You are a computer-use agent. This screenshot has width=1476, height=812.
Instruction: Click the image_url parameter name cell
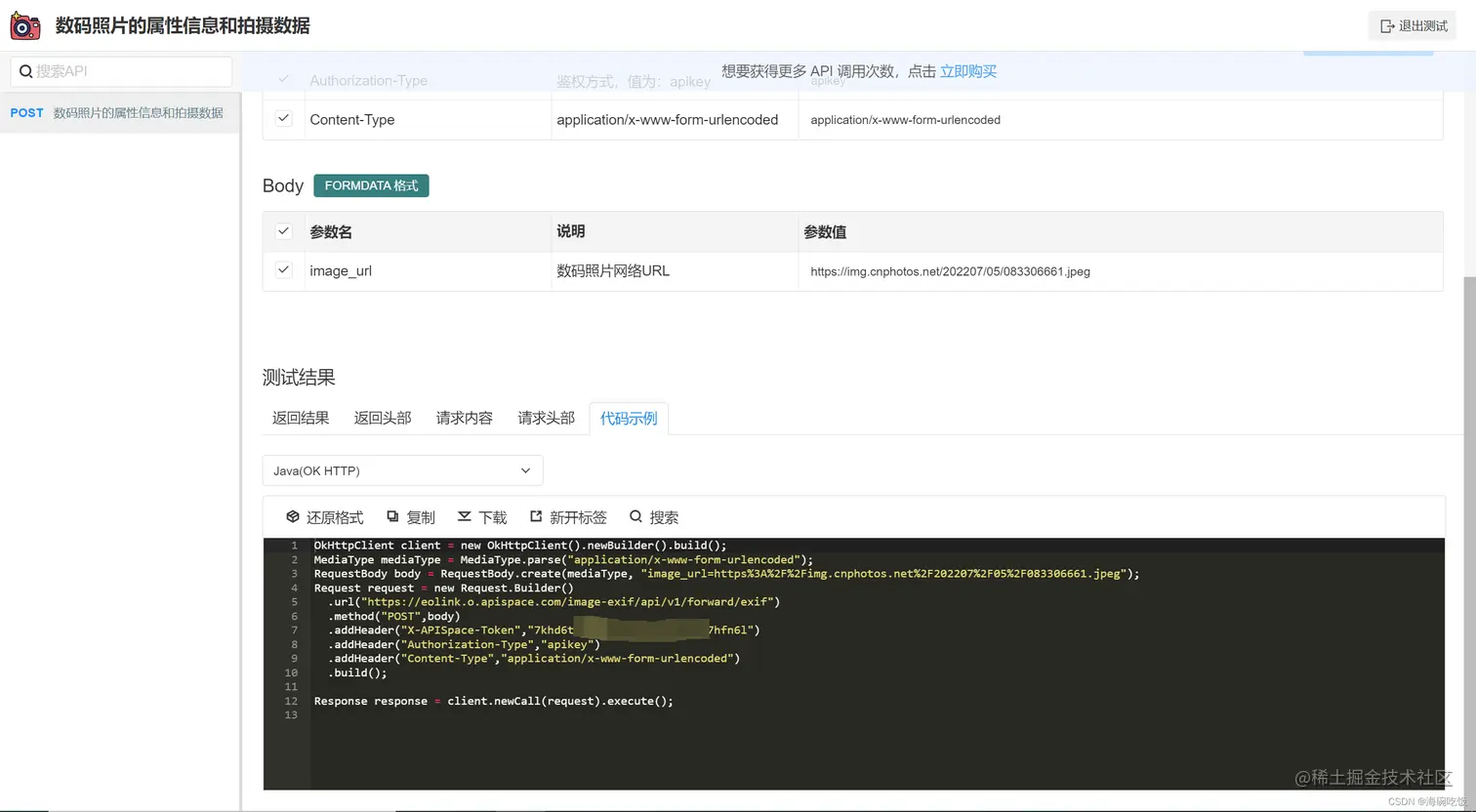428,271
